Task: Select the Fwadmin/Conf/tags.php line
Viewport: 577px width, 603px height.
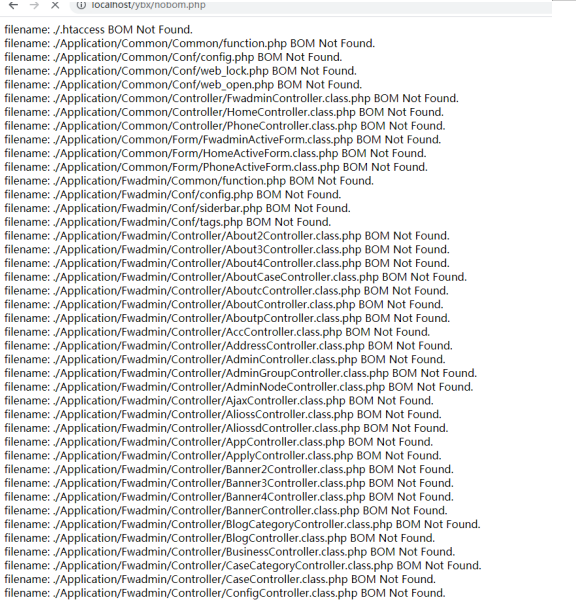Action: pos(168,222)
